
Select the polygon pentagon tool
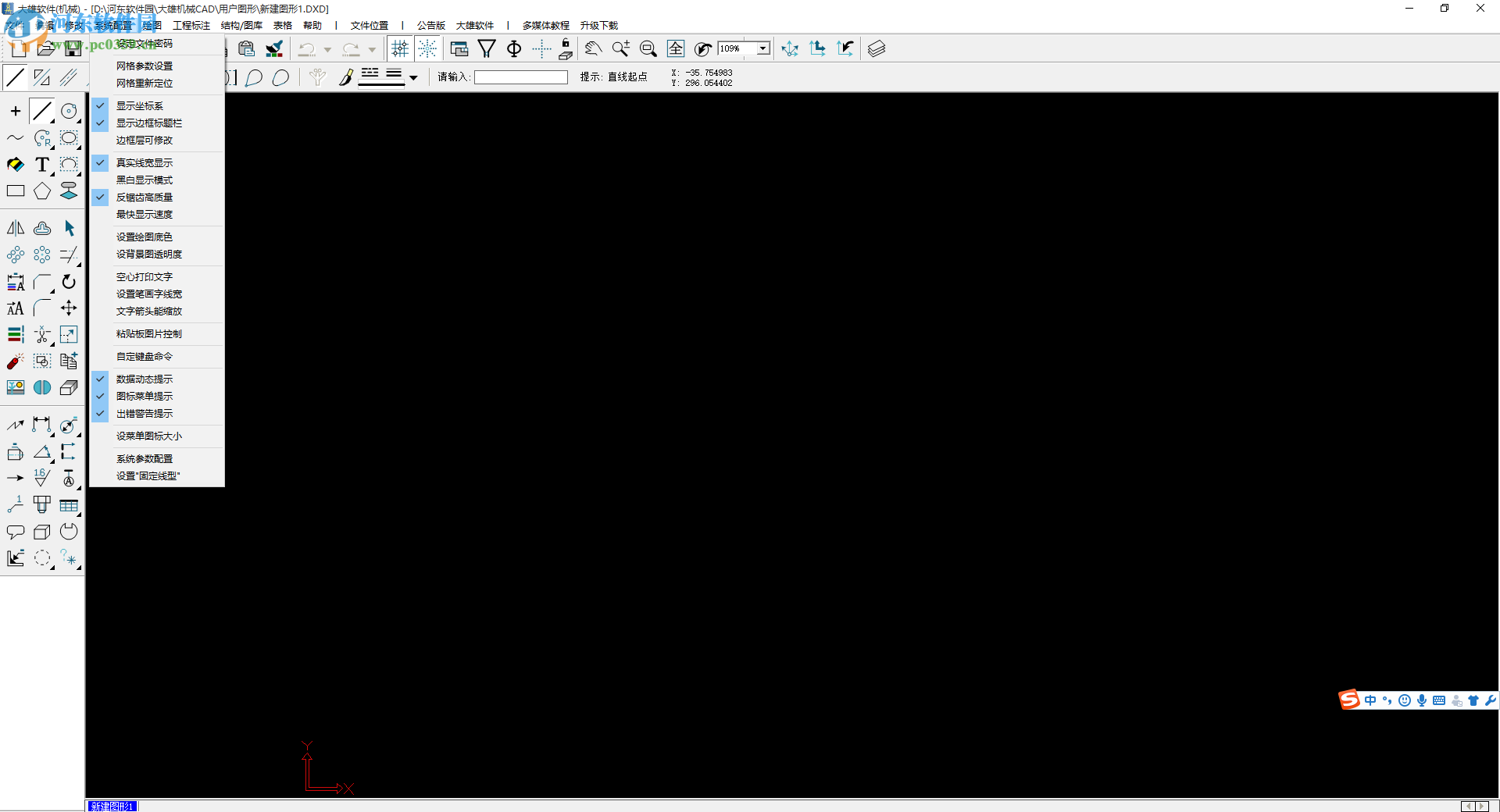42,191
